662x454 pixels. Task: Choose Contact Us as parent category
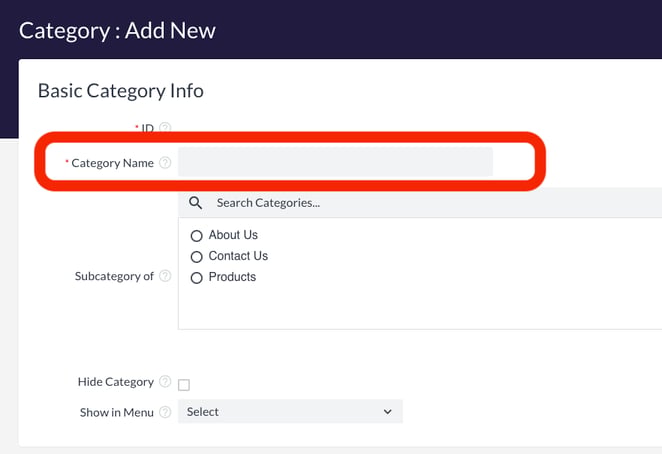point(197,257)
